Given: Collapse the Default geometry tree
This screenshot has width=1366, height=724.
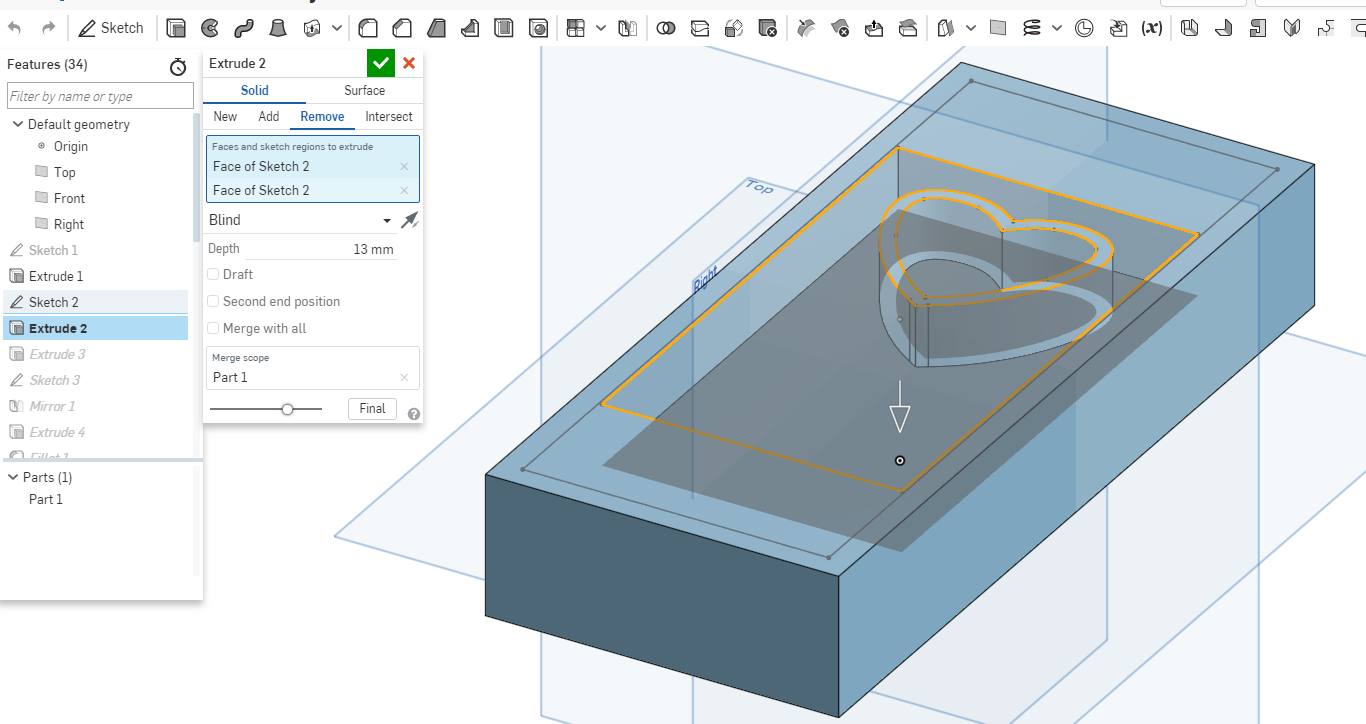Looking at the screenshot, I should [17, 124].
